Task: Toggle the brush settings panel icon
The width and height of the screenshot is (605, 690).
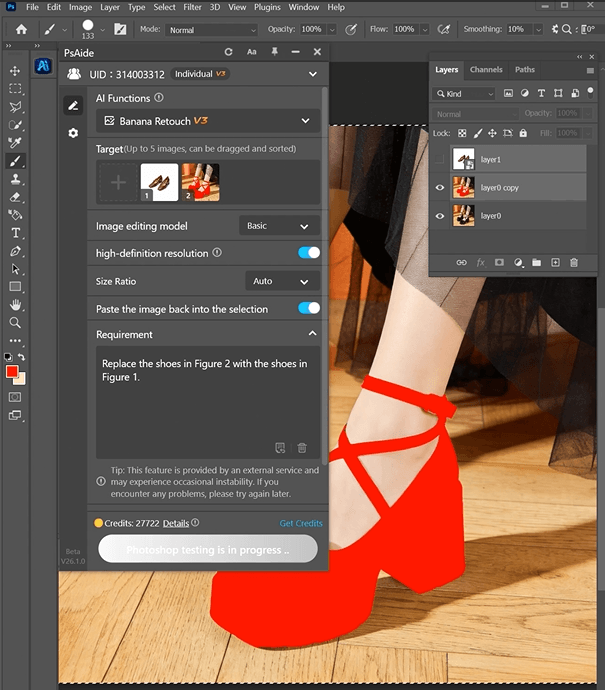Action: point(120,29)
